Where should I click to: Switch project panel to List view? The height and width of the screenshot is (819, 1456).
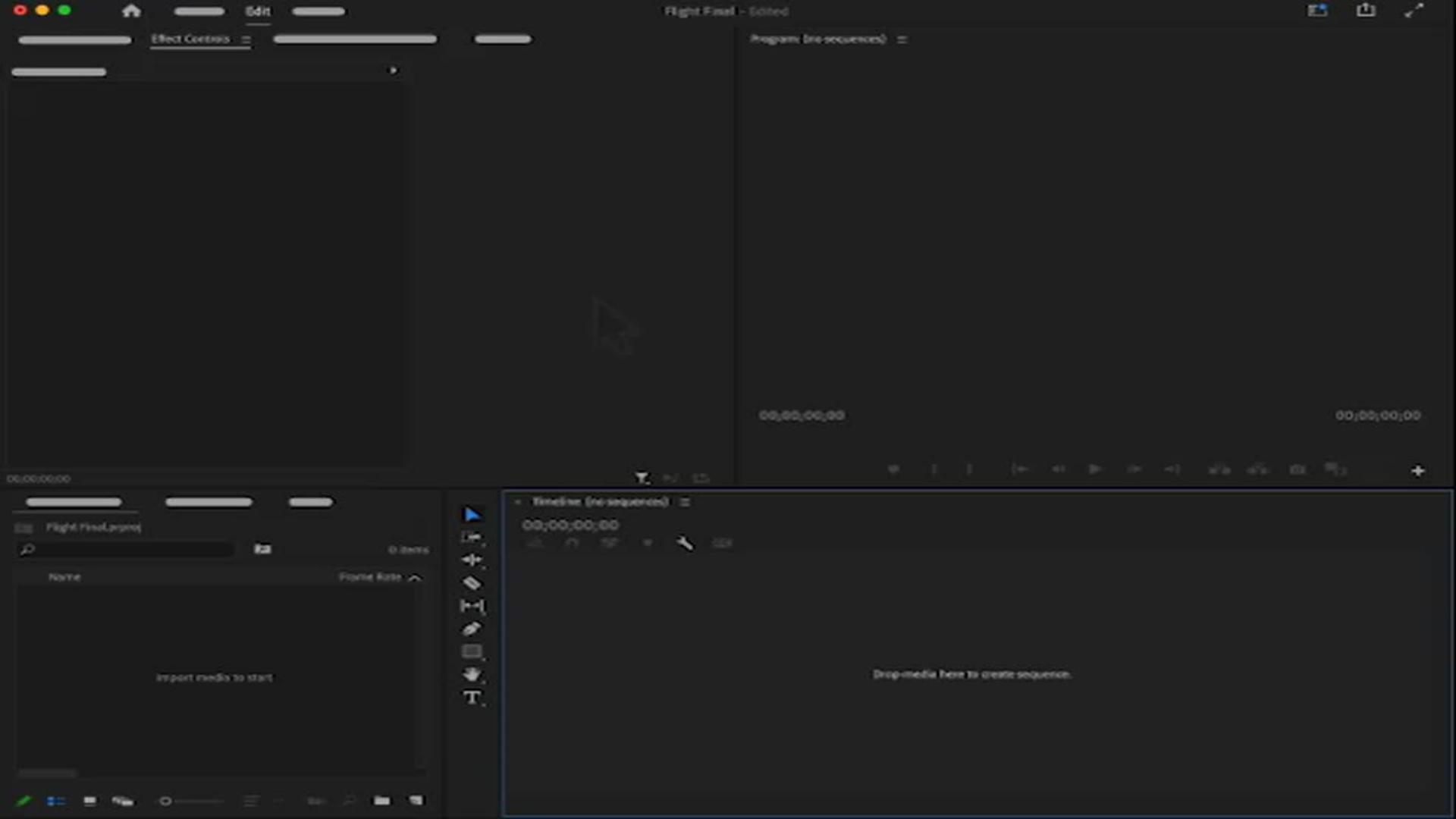click(x=56, y=801)
